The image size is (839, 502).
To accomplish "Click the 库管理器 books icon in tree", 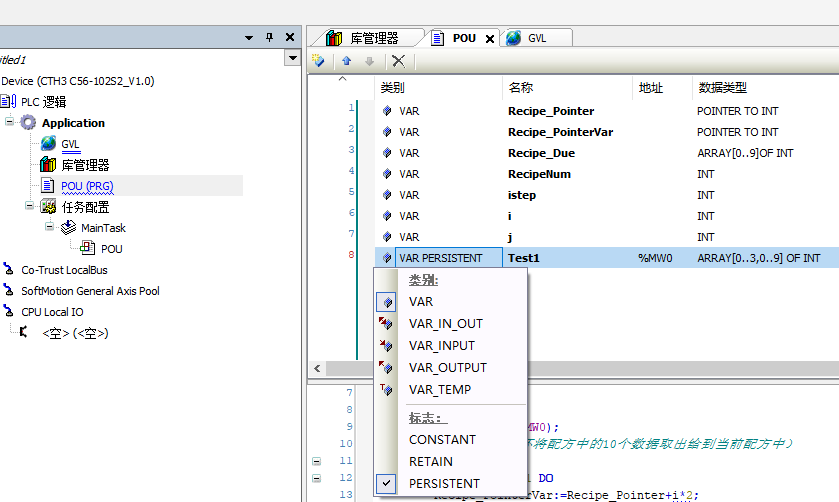I will click(48, 164).
